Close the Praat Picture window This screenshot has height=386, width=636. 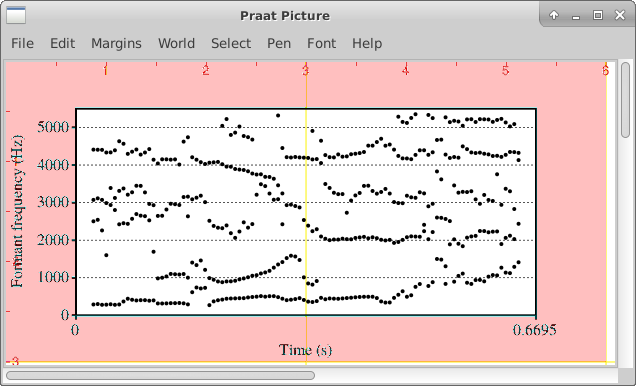pyautogui.click(x=619, y=15)
